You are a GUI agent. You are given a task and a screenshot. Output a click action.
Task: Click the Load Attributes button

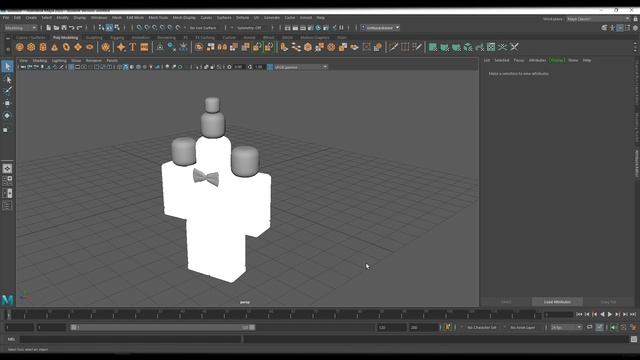pos(557,302)
